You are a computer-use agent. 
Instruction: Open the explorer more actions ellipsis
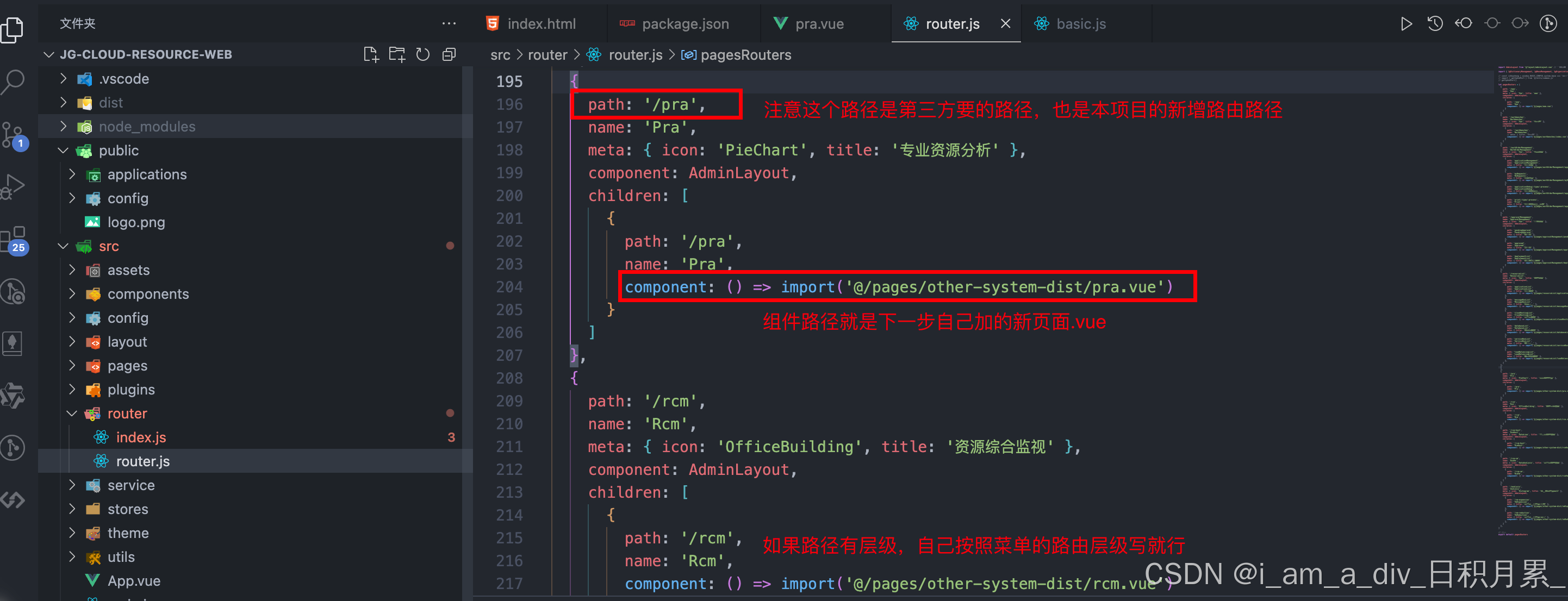tap(449, 24)
